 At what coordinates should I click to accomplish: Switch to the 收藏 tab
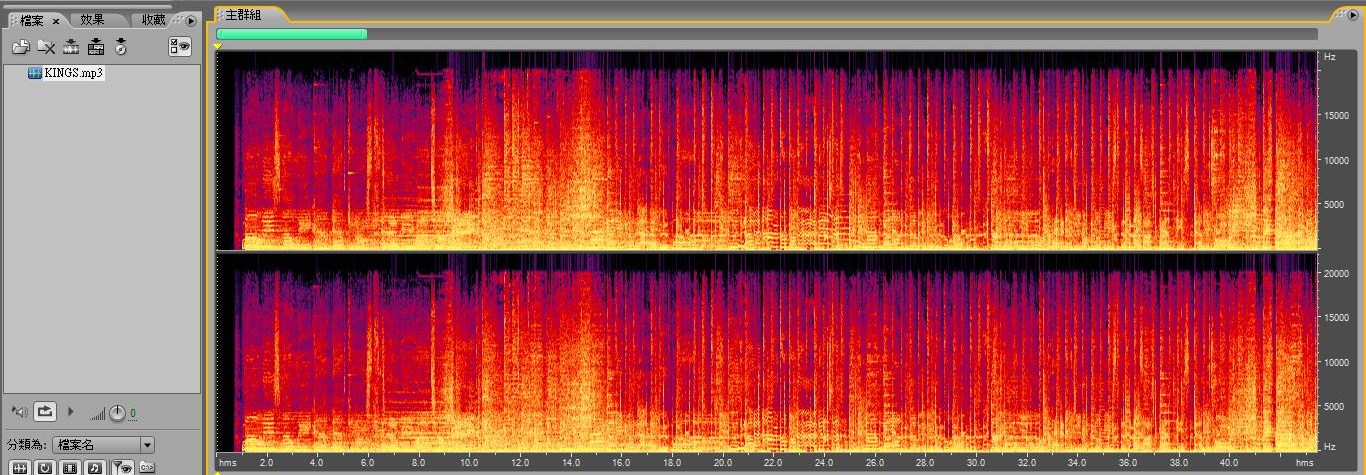[153, 20]
